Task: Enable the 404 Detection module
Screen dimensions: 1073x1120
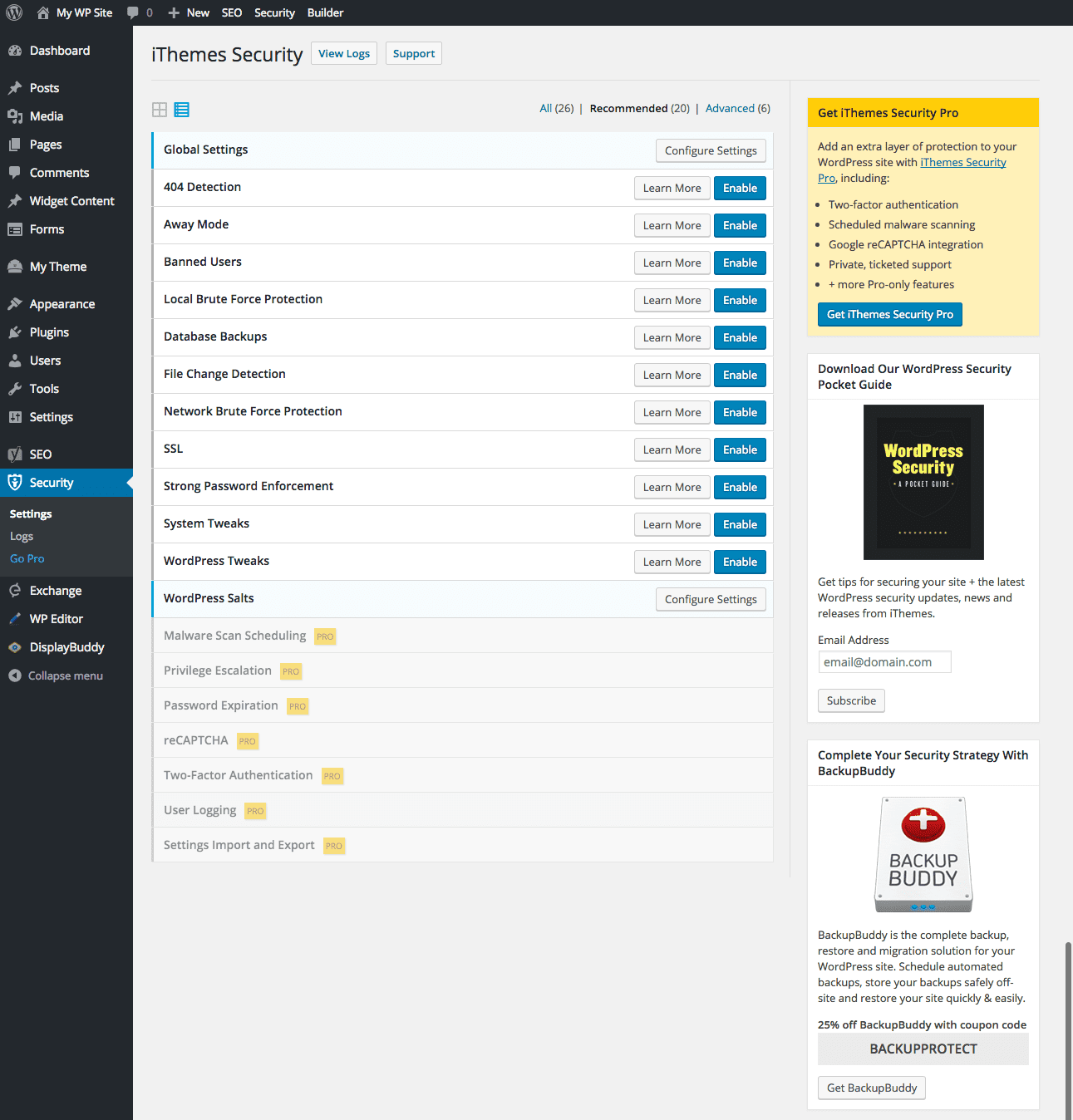Action: click(740, 188)
